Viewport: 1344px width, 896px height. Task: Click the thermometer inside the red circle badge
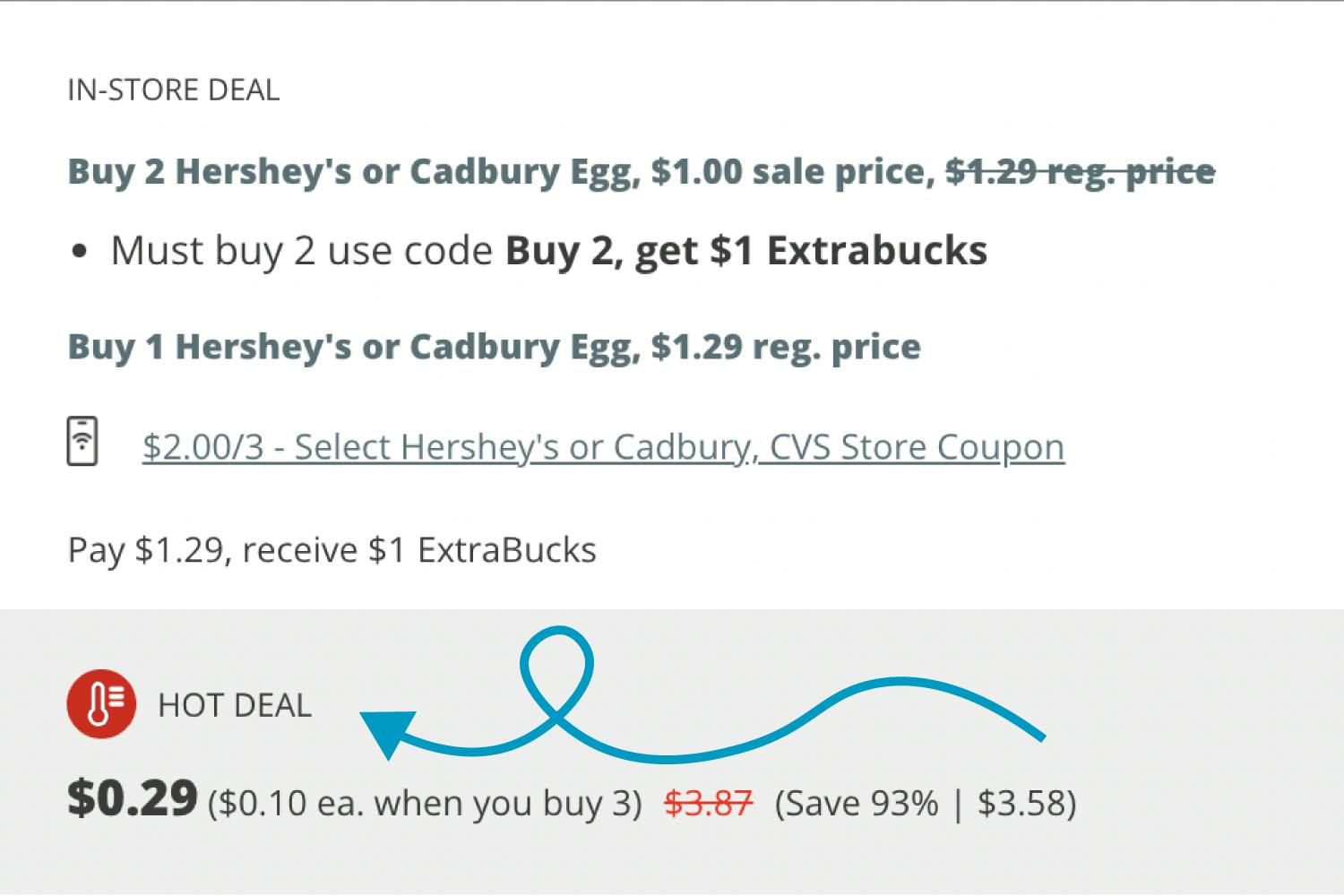tap(97, 706)
